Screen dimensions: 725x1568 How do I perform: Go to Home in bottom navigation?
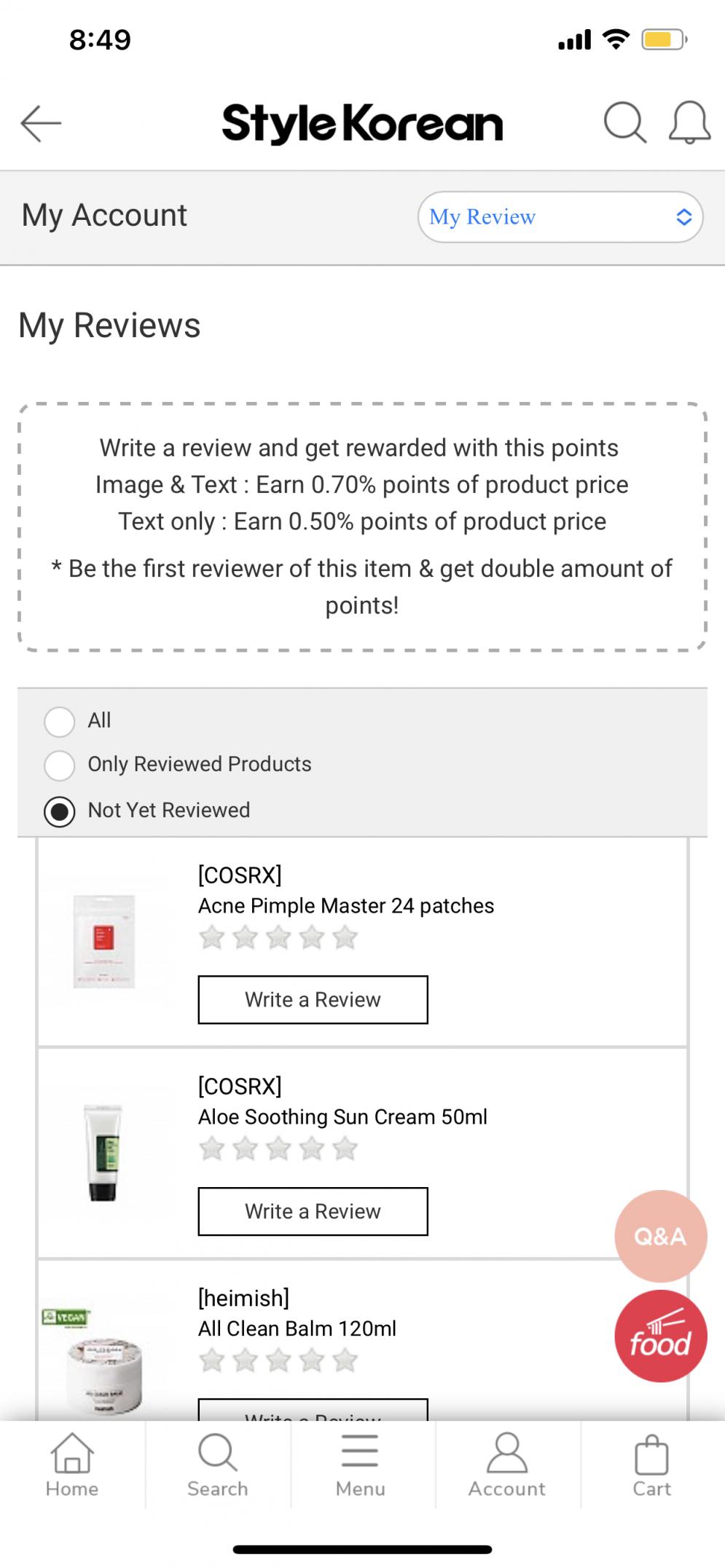[72, 1465]
